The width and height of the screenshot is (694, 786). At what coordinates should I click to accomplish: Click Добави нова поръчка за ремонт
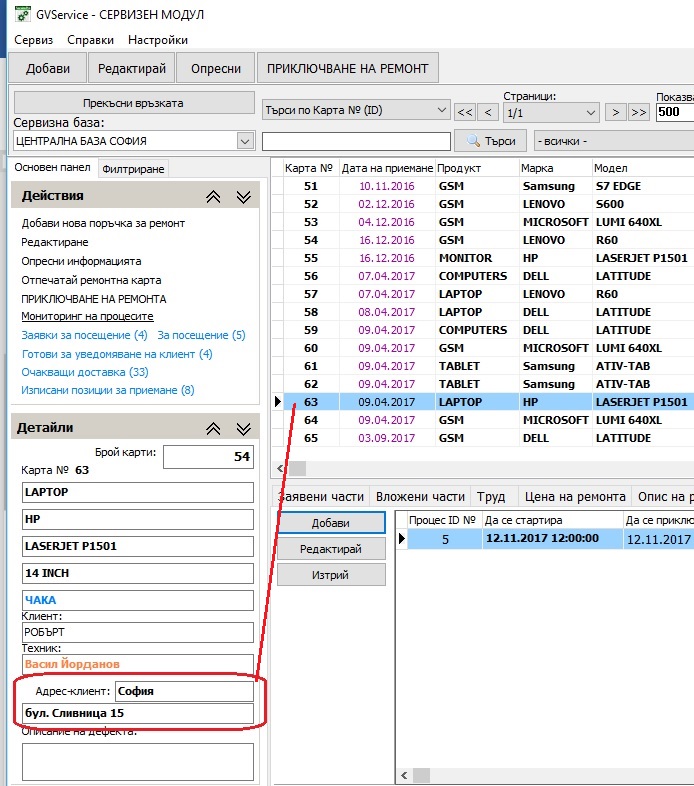103,224
